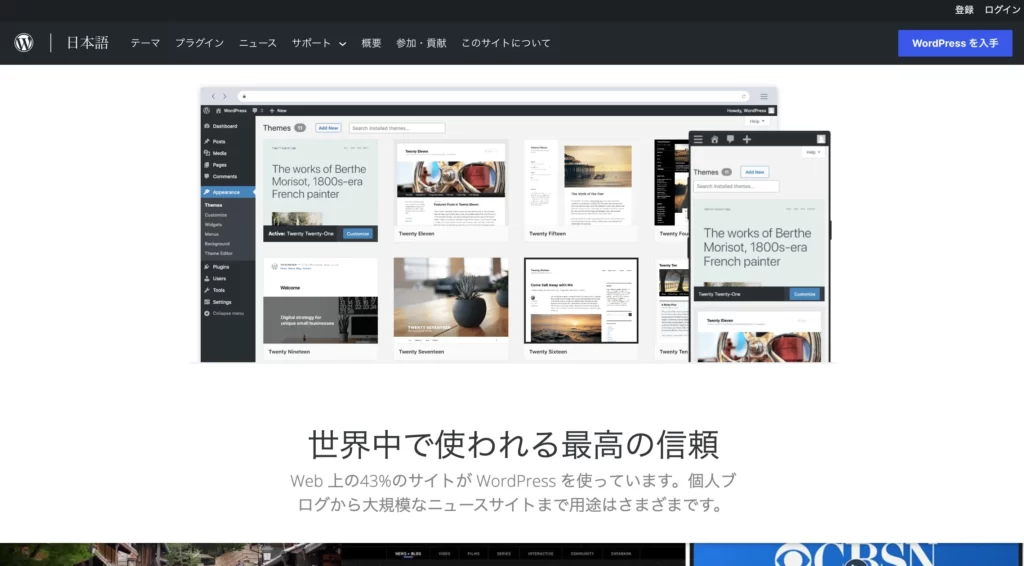
Task: Click the + New item in admin bar
Action: 278,110
